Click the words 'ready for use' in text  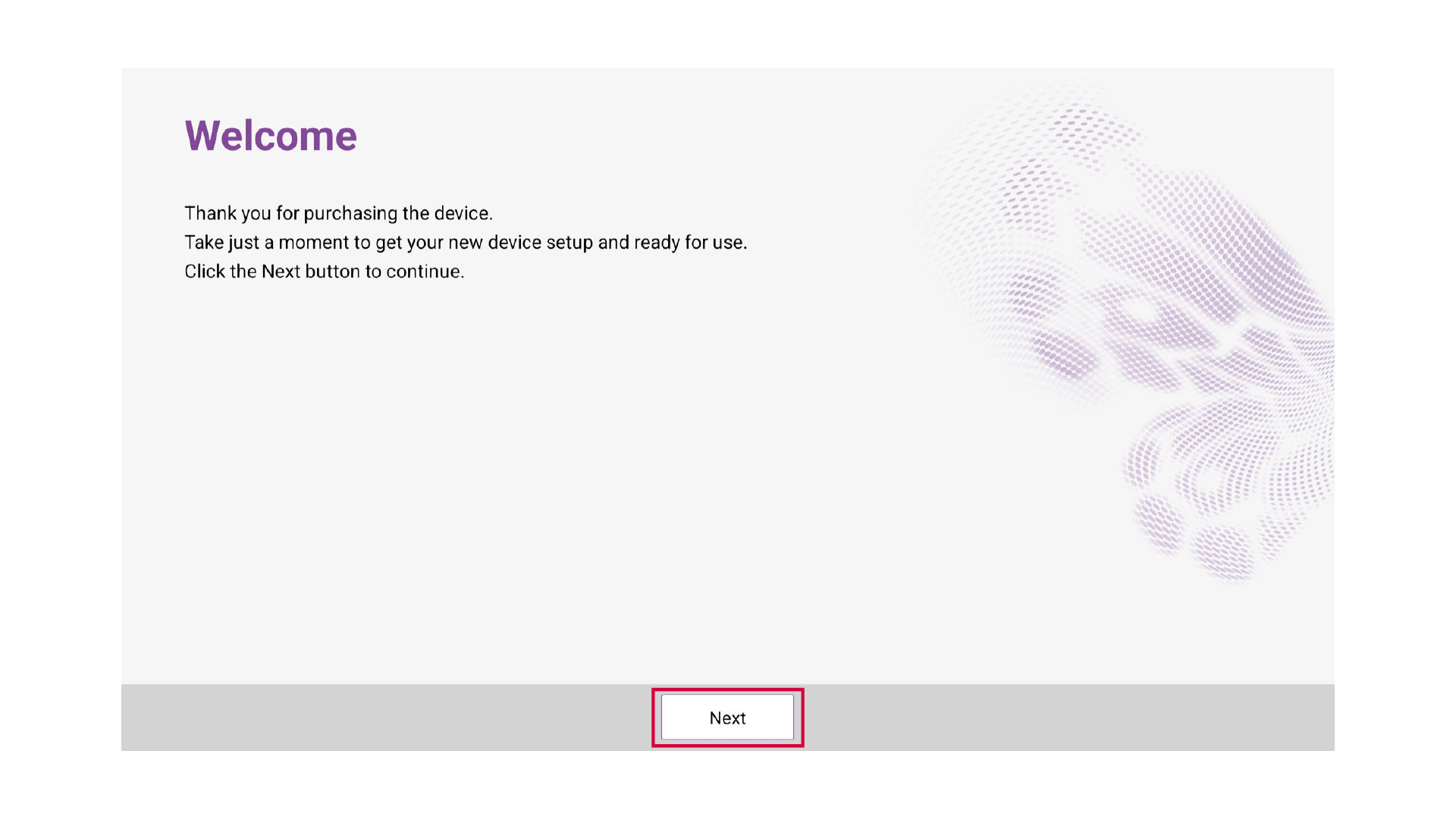pyautogui.click(x=690, y=243)
